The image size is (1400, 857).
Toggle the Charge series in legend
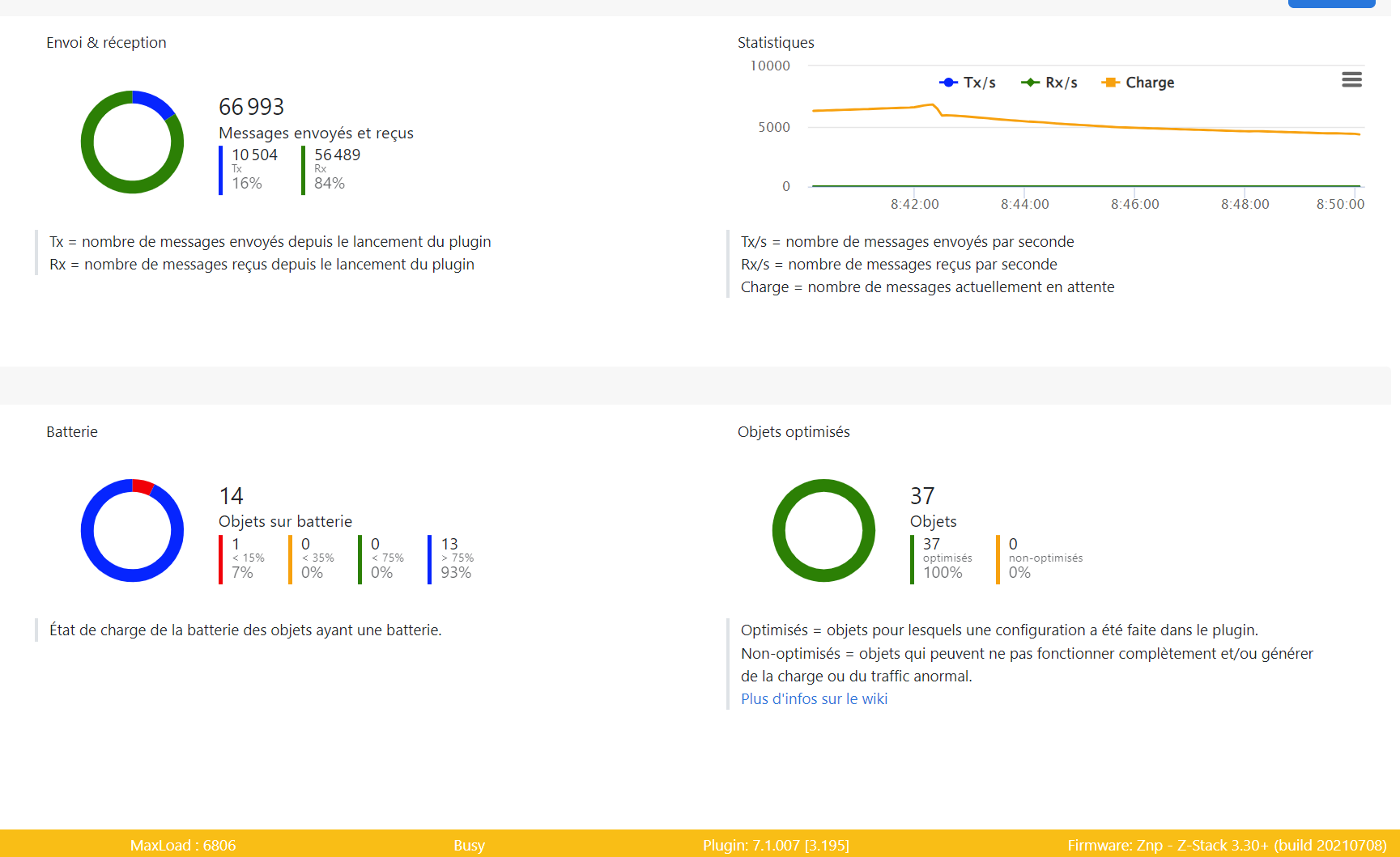point(1138,83)
